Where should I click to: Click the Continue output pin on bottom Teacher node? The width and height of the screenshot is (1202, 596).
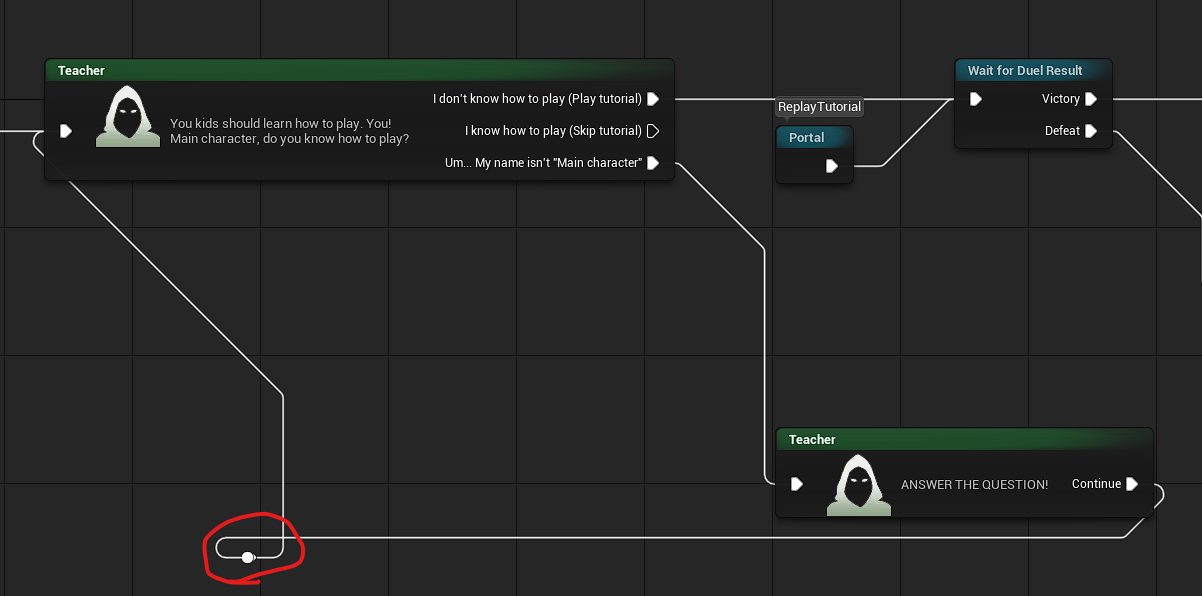[x=1131, y=484]
